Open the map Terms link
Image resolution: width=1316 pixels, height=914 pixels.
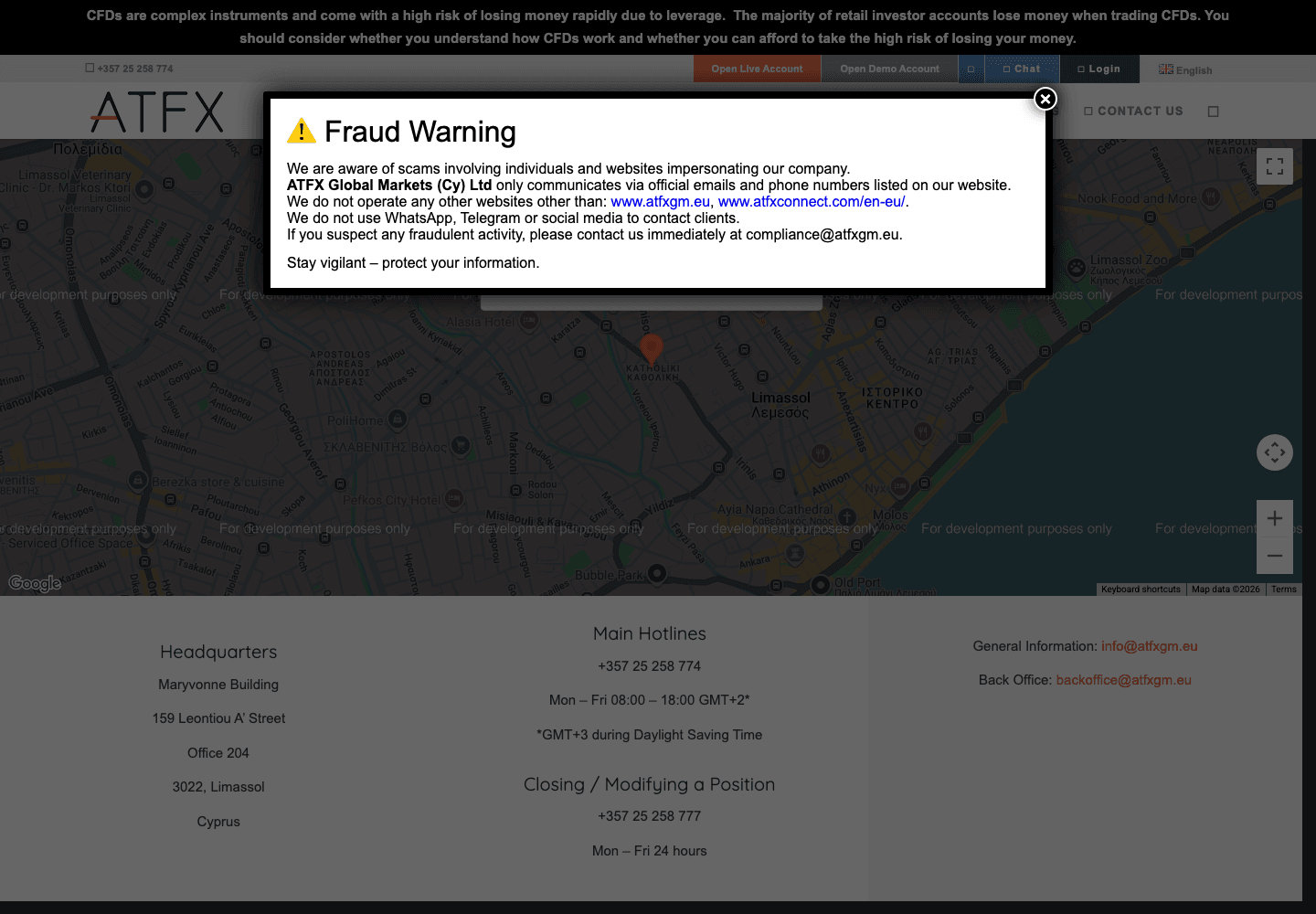1284,590
